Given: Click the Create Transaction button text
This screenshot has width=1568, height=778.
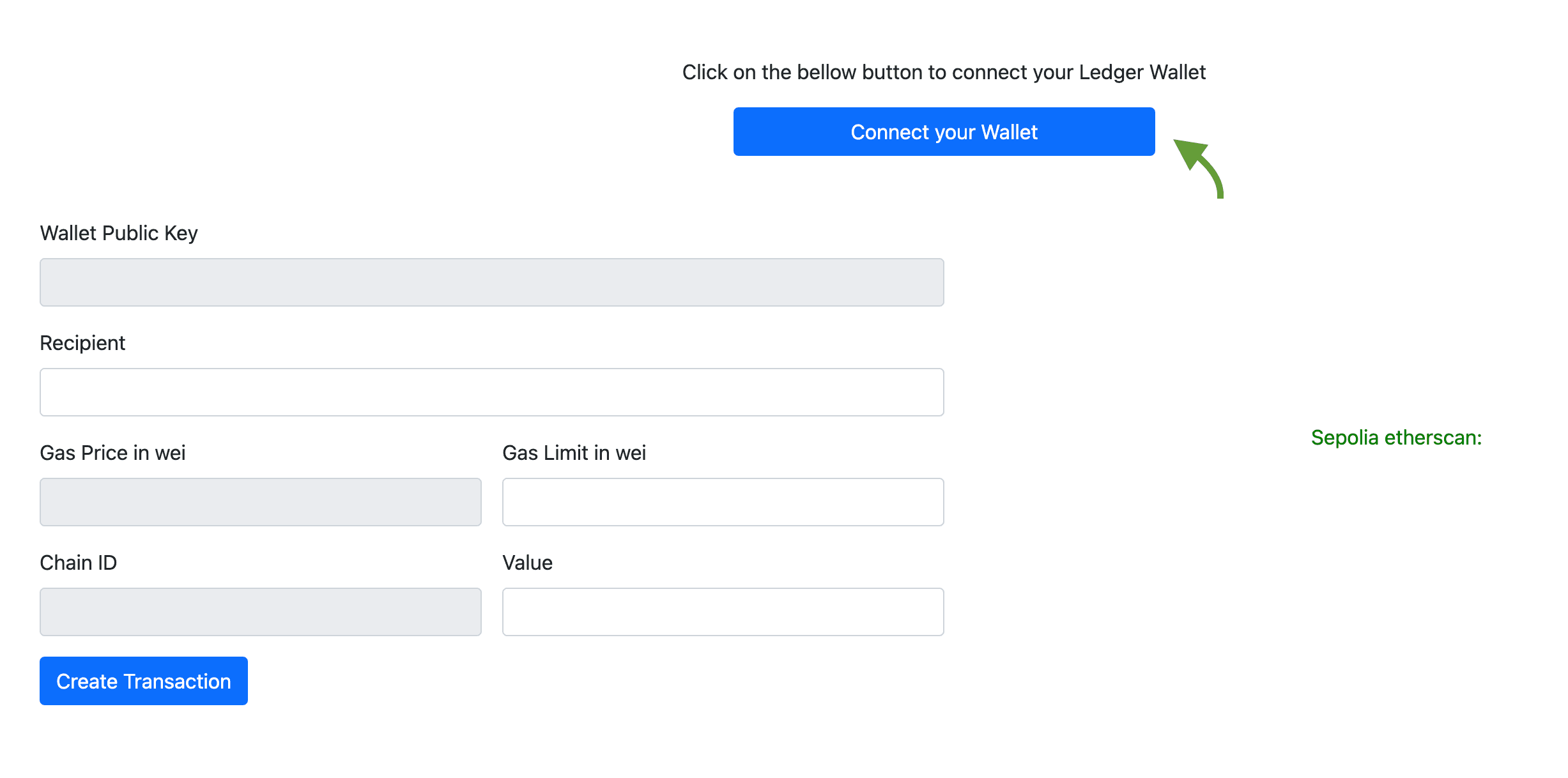Looking at the screenshot, I should (142, 680).
